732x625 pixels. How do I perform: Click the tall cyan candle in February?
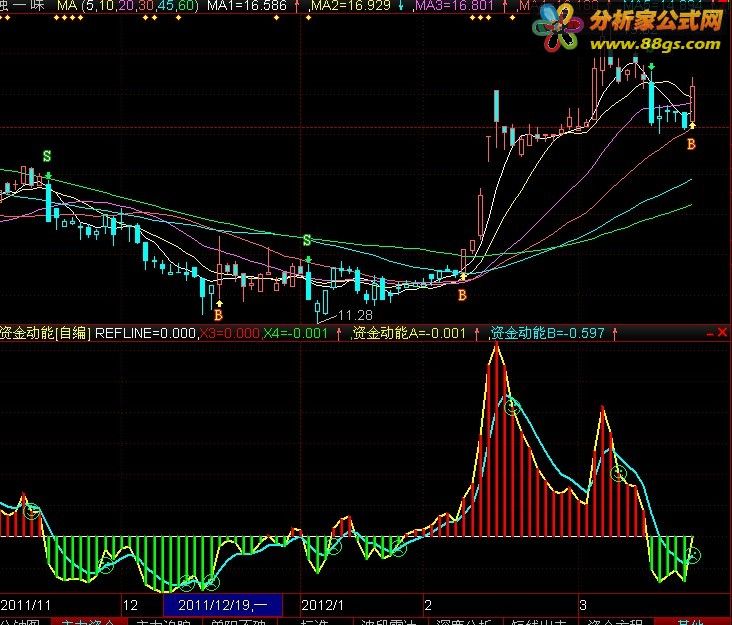497,106
